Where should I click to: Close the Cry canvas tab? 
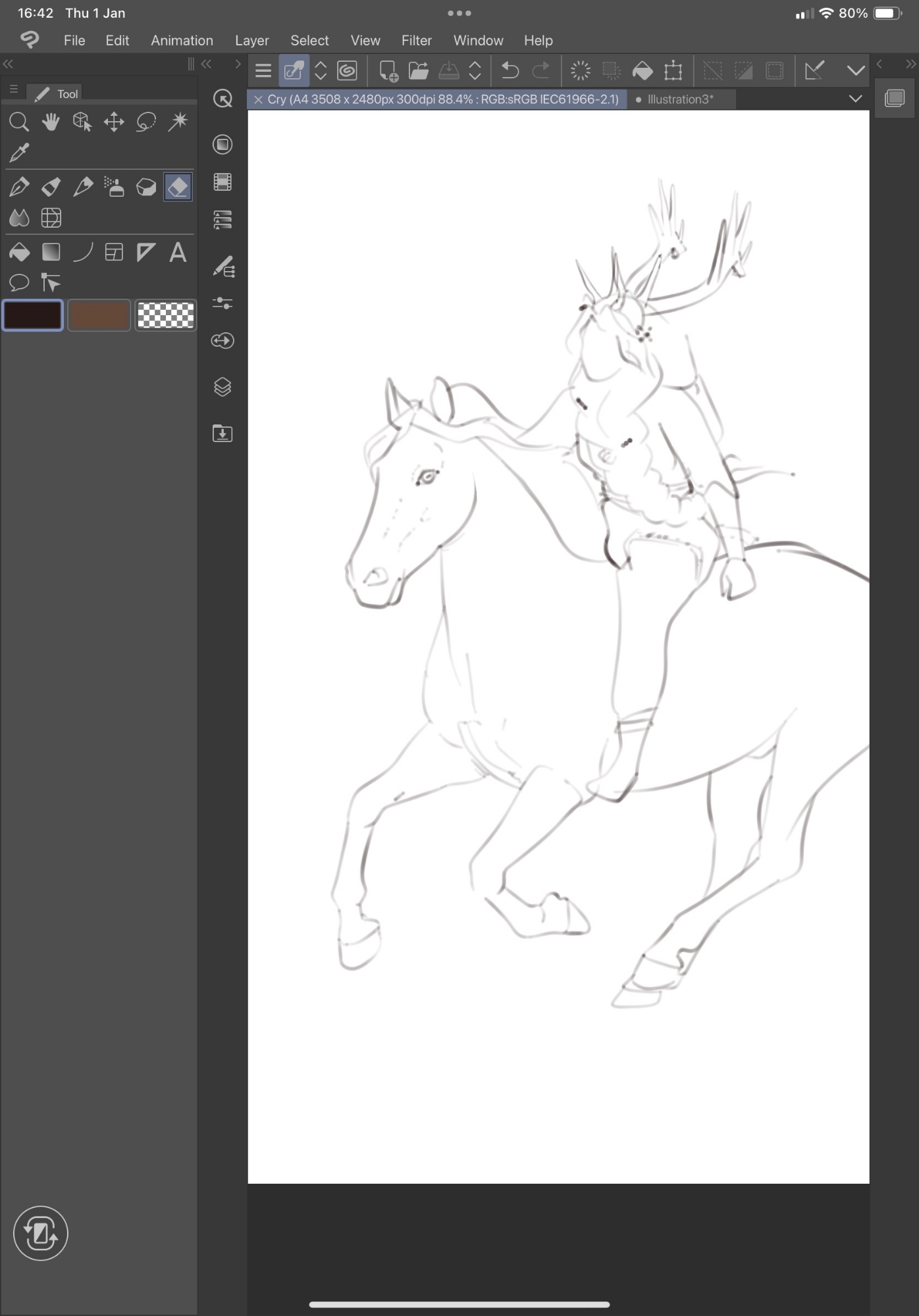coord(258,99)
